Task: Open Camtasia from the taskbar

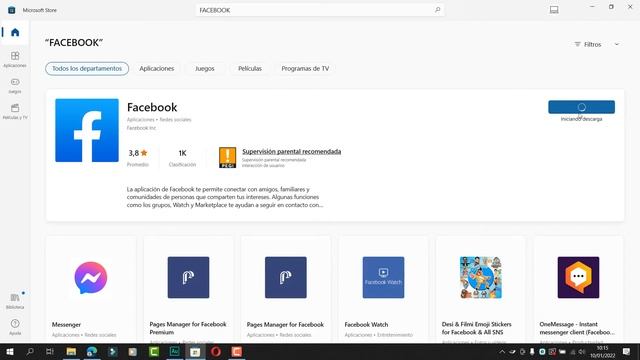Action: (154, 352)
